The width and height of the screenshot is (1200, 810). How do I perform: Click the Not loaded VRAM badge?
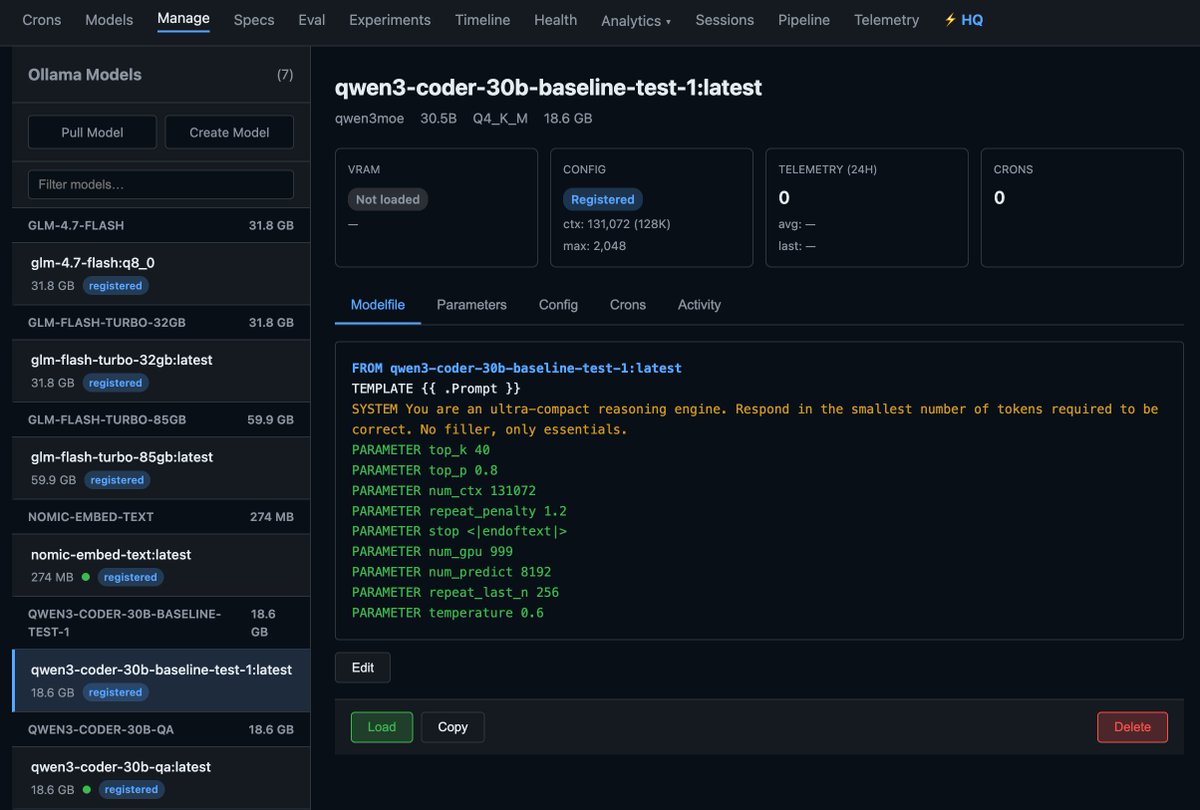388,199
